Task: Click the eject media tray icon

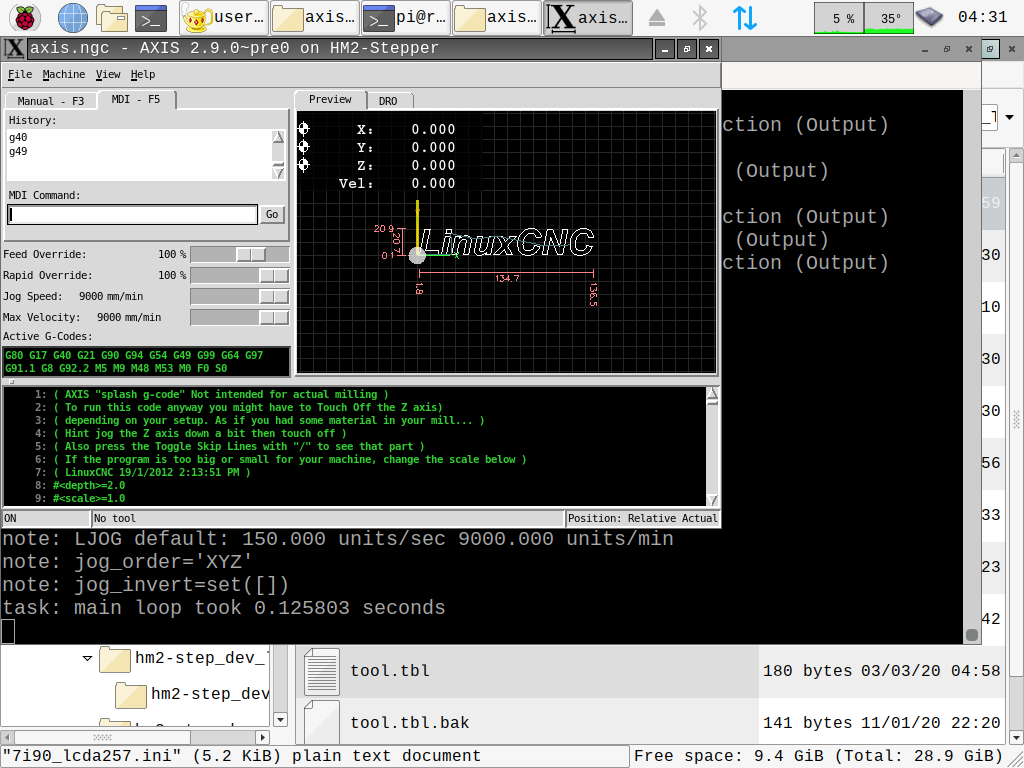Action: pos(657,18)
